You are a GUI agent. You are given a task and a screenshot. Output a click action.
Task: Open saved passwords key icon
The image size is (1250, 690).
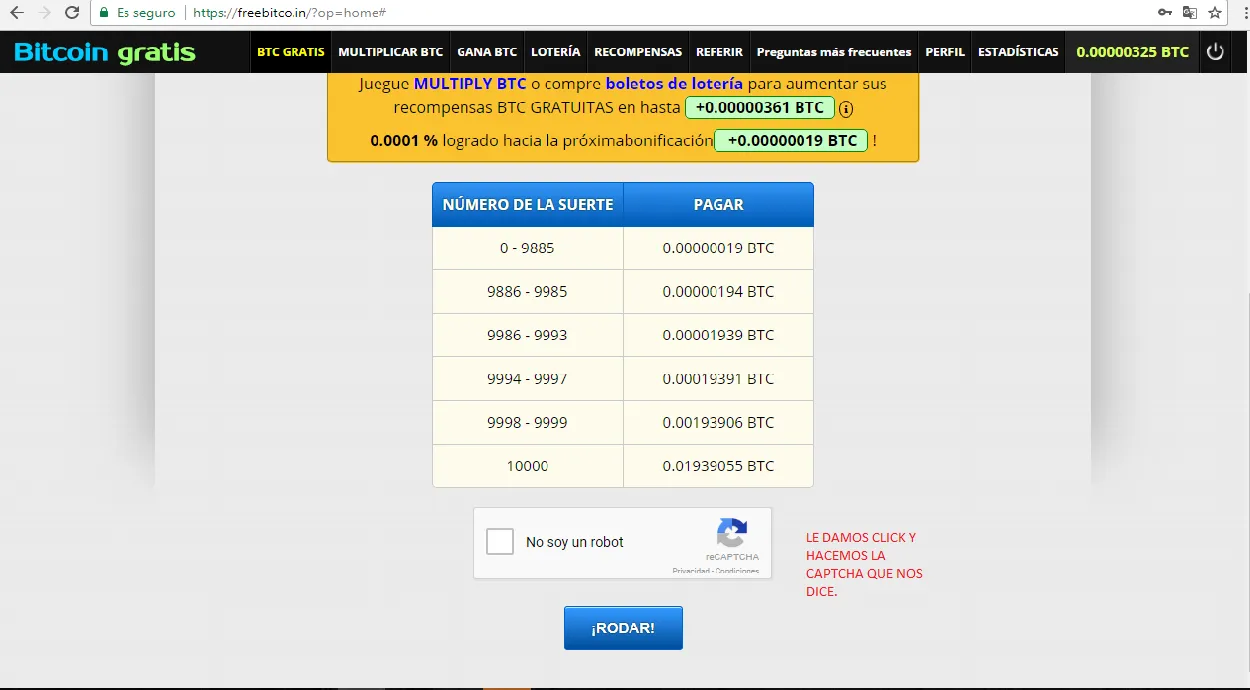click(1165, 13)
